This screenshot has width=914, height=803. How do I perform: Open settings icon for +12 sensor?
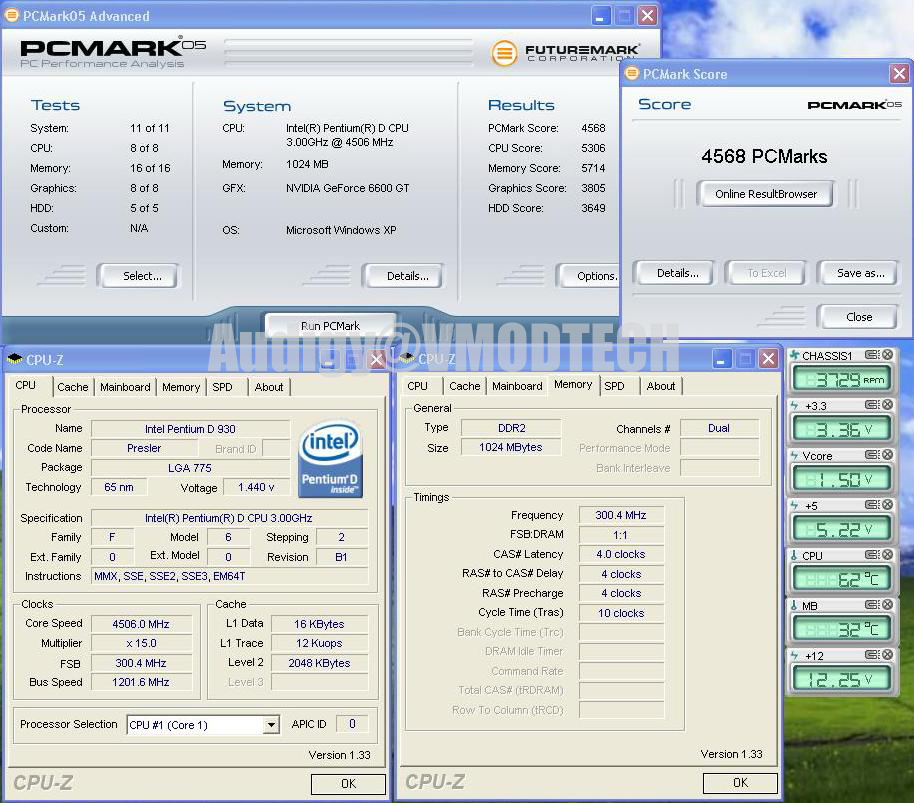872,656
